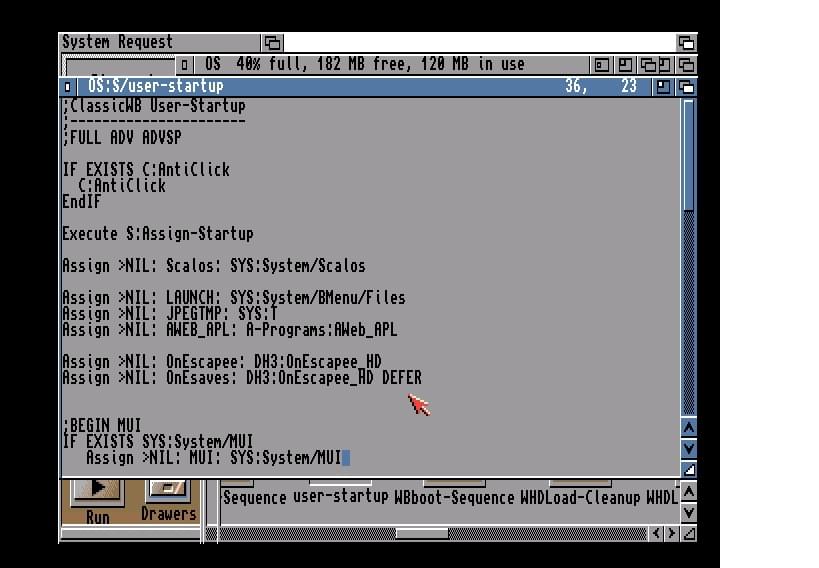Select the user-startup file icon
Screen dimensions: 819x568
pyautogui.click(x=340, y=497)
